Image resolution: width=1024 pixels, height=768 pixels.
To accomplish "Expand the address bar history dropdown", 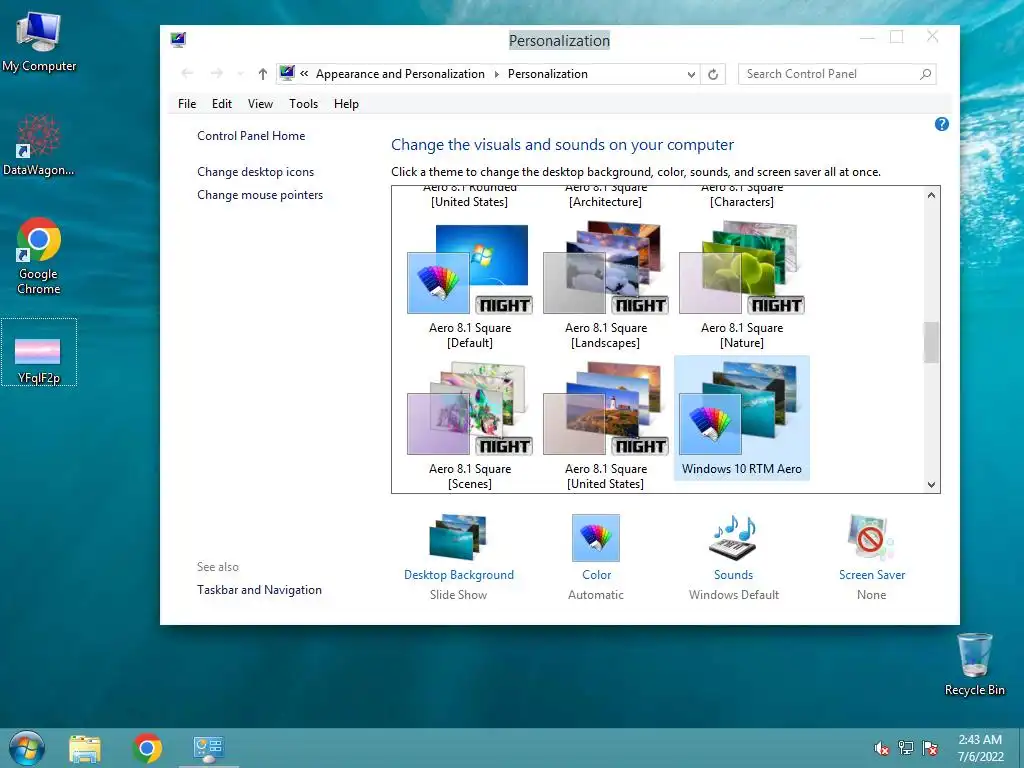I will pyautogui.click(x=691, y=74).
